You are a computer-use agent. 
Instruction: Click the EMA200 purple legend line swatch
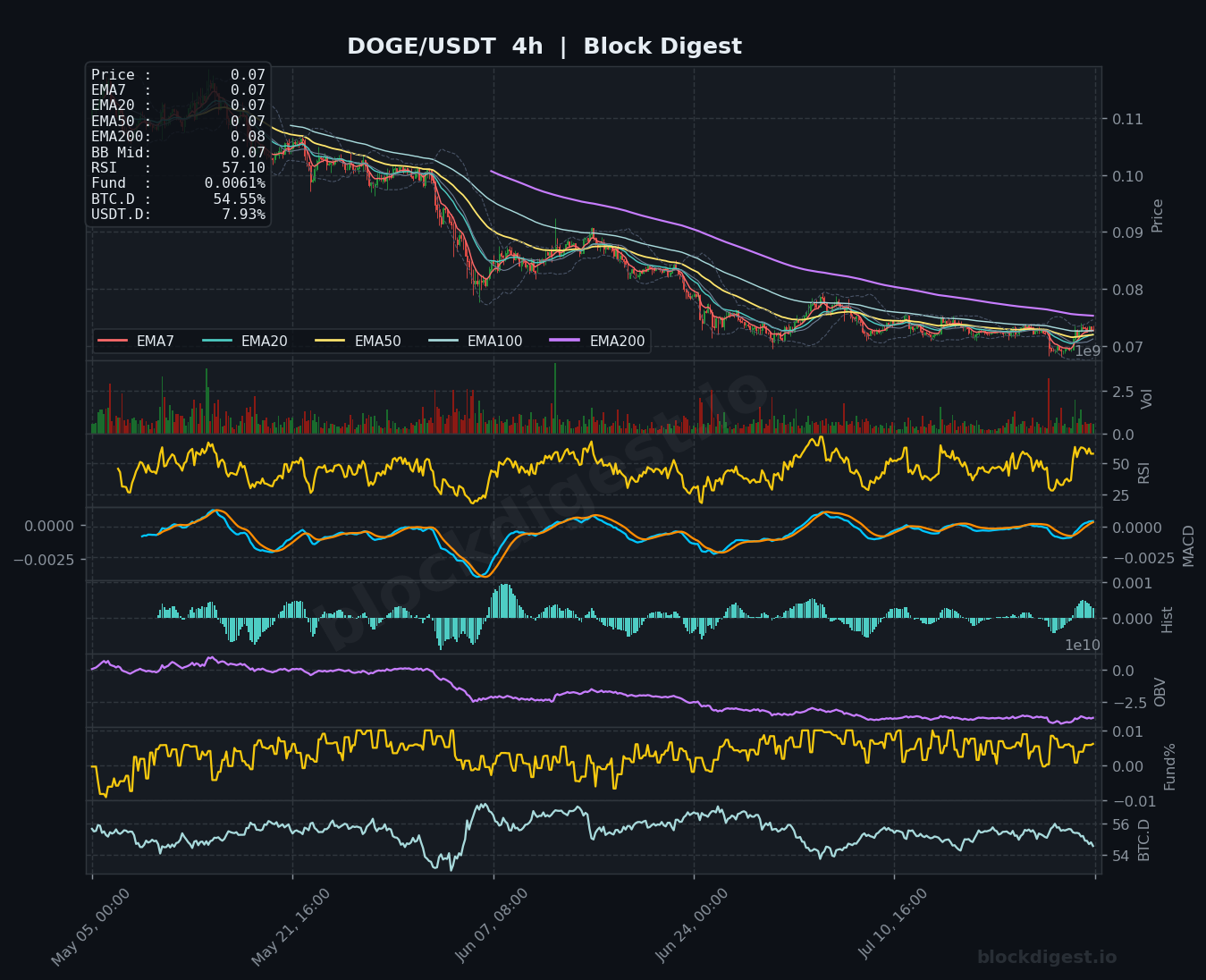click(x=566, y=341)
